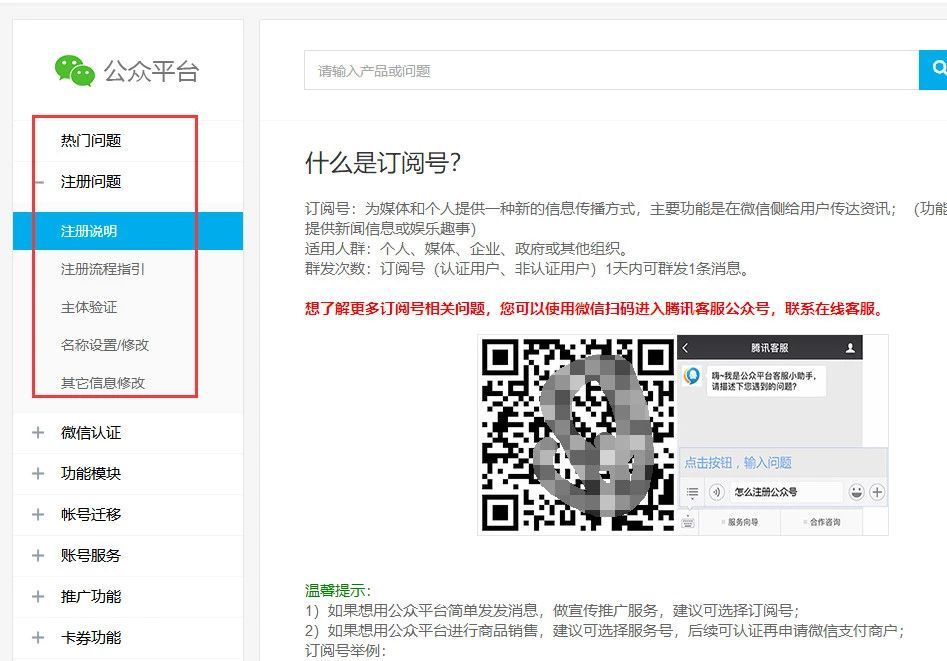
Task: Click the blue search magnifier button
Action: pyautogui.click(x=934, y=70)
